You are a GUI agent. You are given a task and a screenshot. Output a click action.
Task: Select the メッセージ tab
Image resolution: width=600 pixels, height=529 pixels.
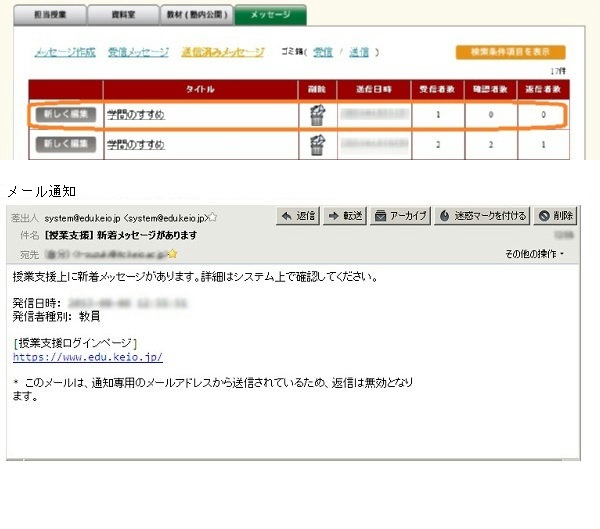[x=270, y=15]
